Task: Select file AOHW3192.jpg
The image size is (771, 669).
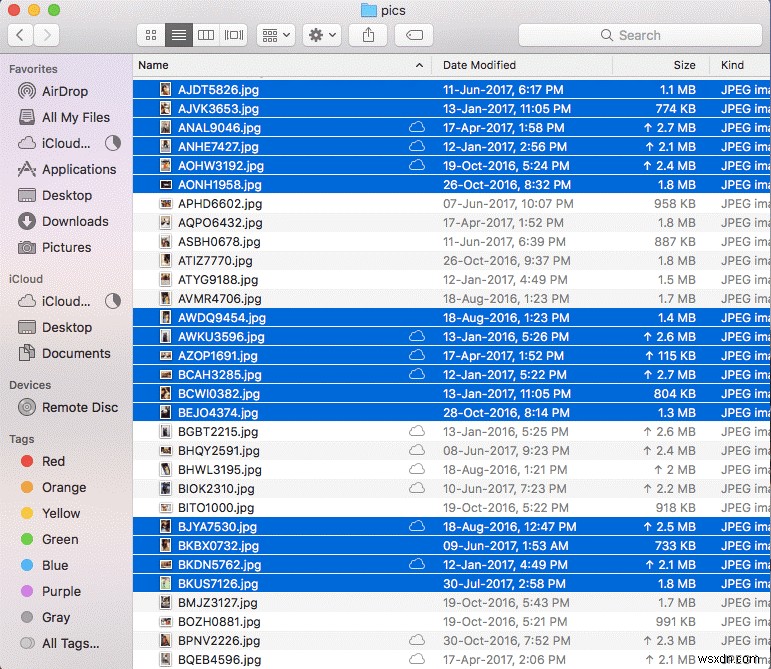Action: click(451, 166)
